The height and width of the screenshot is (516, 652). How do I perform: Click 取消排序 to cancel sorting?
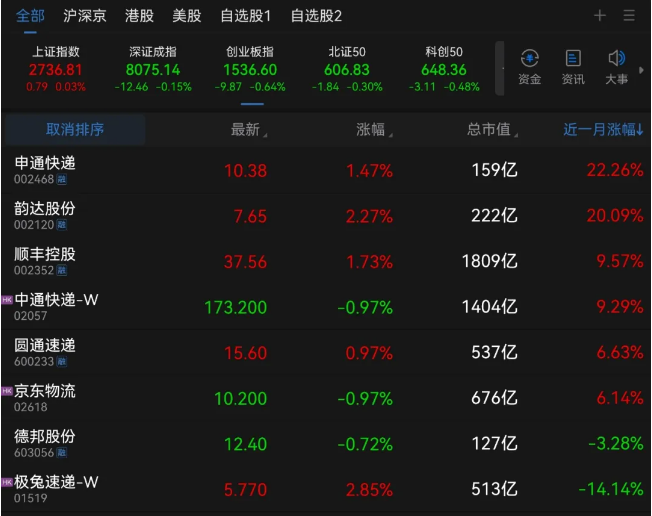75,130
